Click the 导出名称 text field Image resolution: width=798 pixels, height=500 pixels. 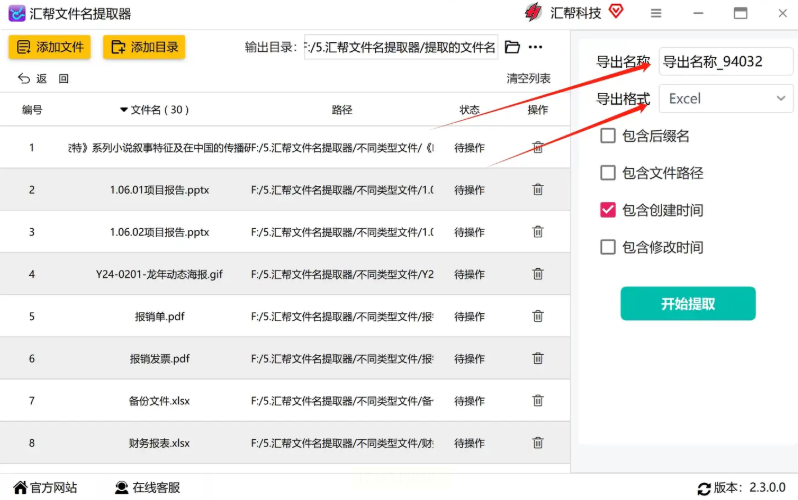(x=726, y=61)
